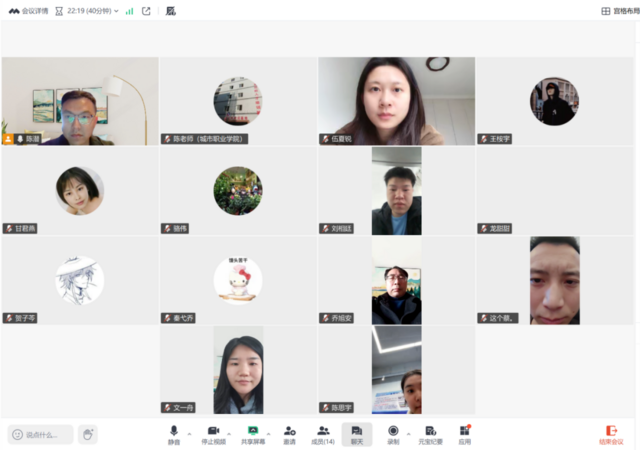Click the red End Meeting button
This screenshot has height=450, width=640.
(x=611, y=433)
